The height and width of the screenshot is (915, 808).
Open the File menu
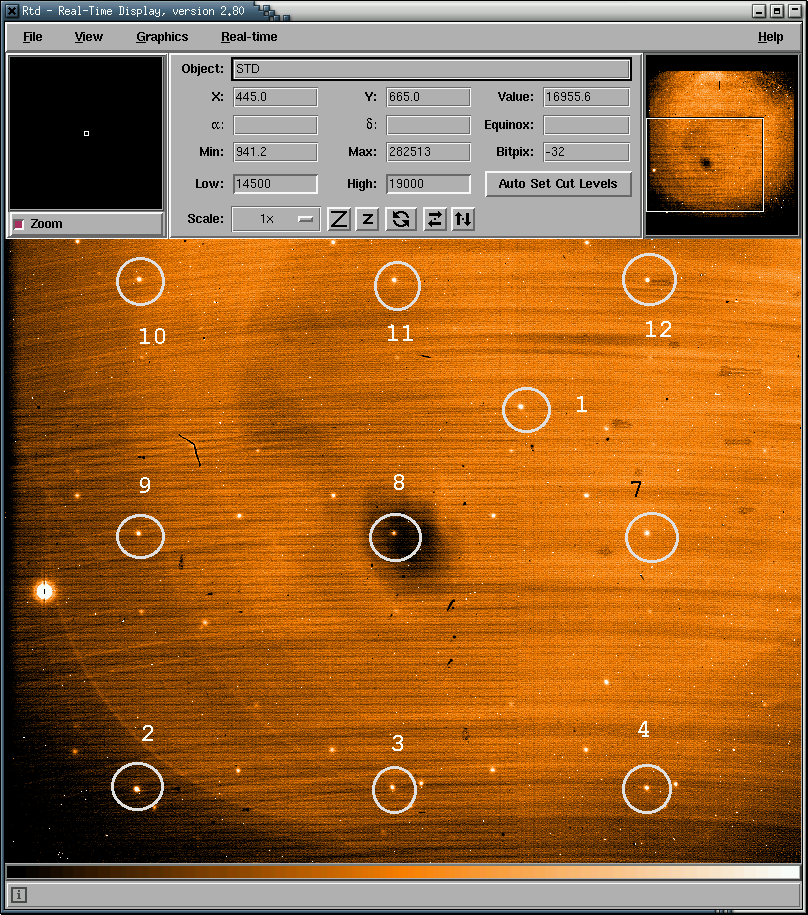[33, 37]
